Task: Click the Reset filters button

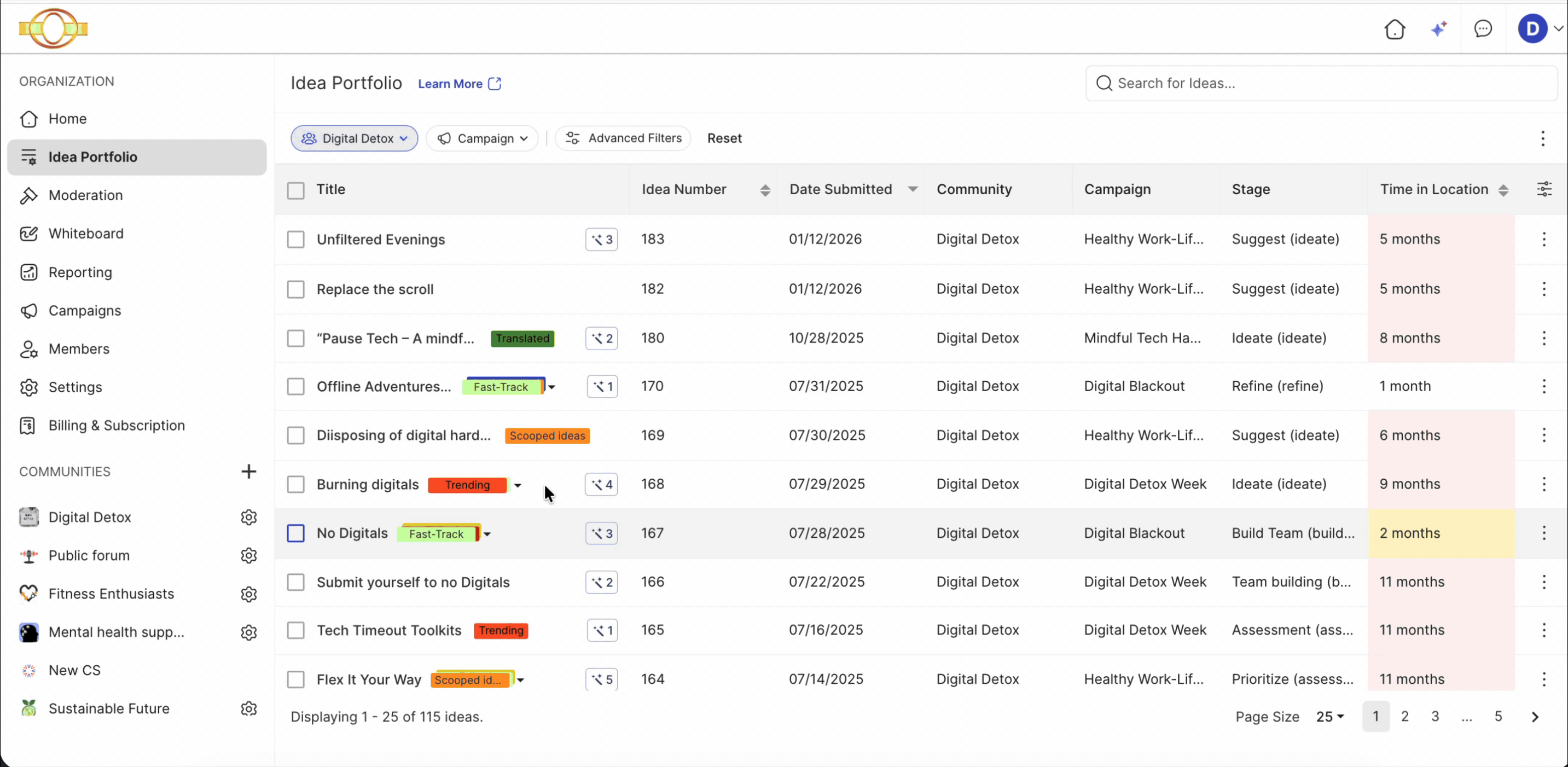Action: click(x=724, y=138)
